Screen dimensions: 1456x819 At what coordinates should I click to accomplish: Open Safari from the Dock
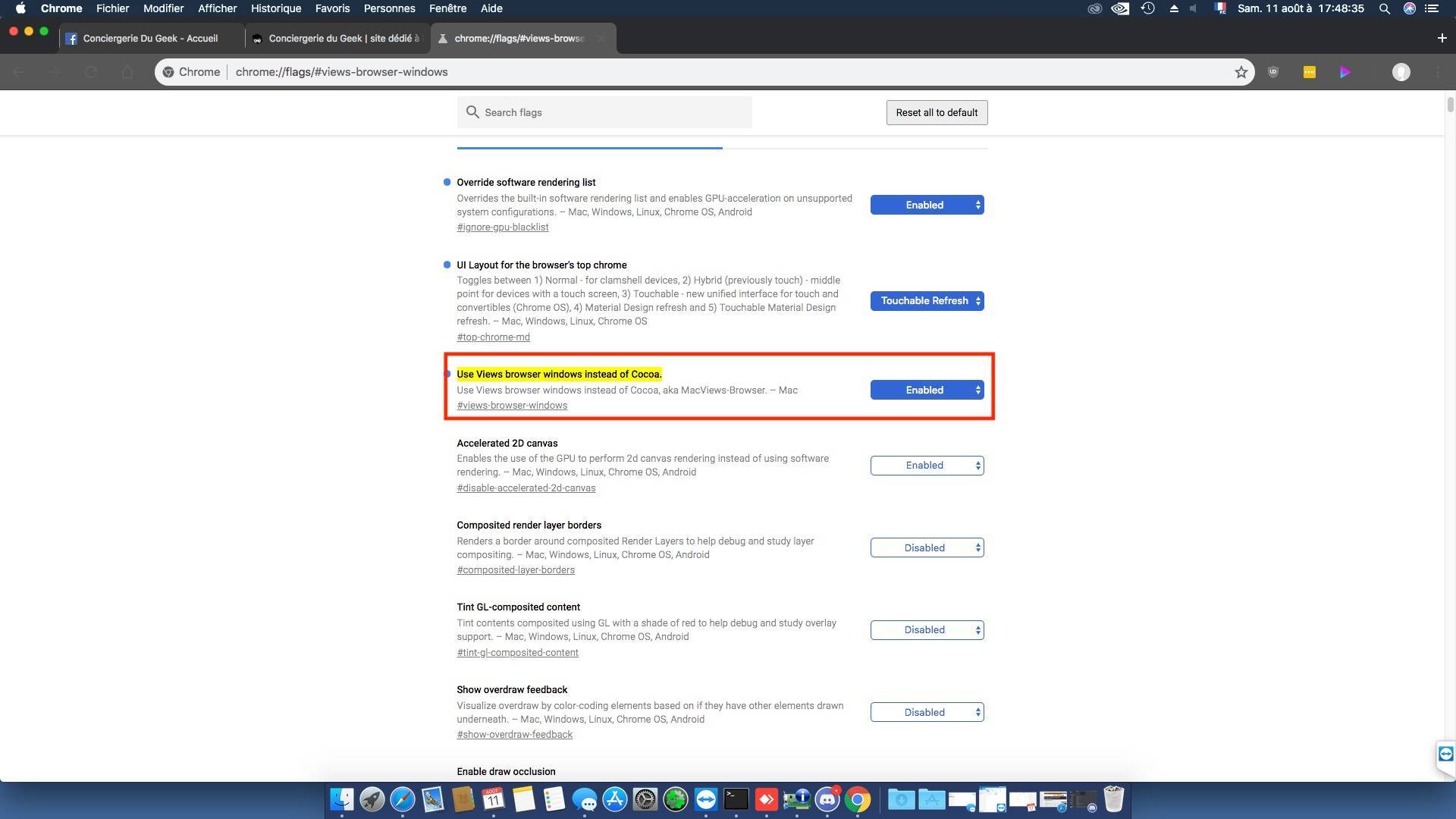(402, 799)
